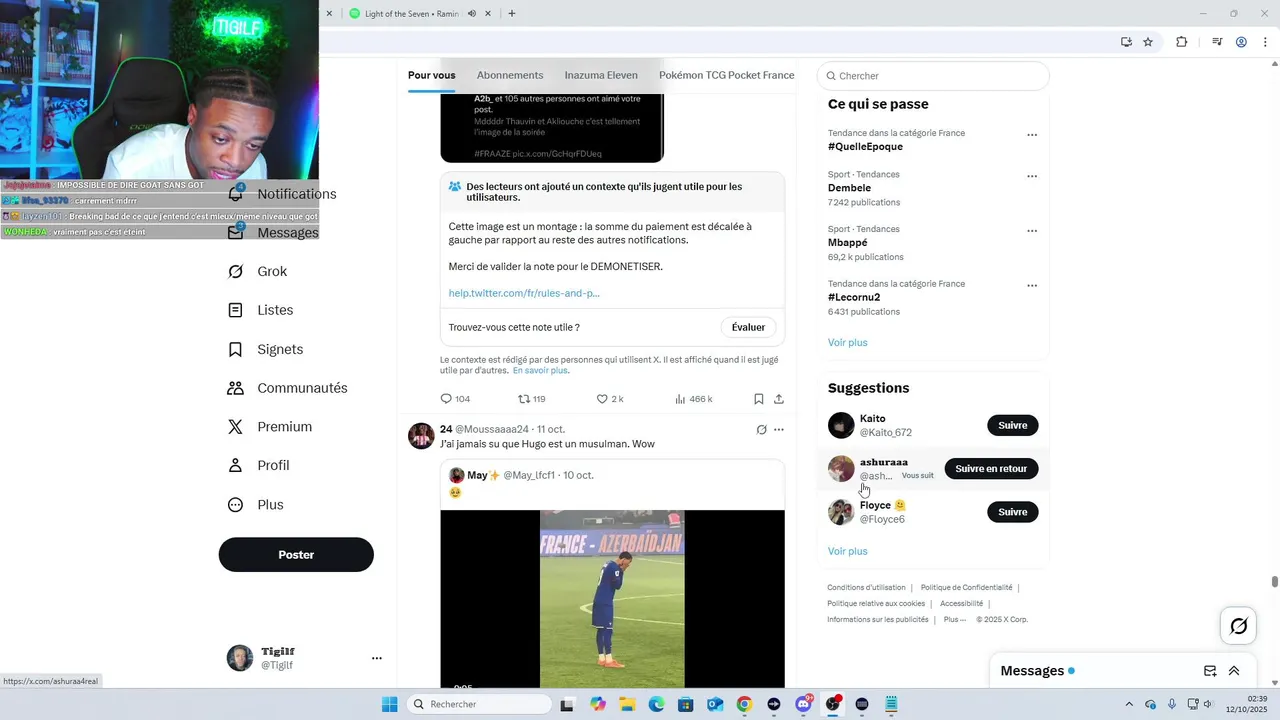Click Grok icon on Moussaaaa24's post

point(761,430)
